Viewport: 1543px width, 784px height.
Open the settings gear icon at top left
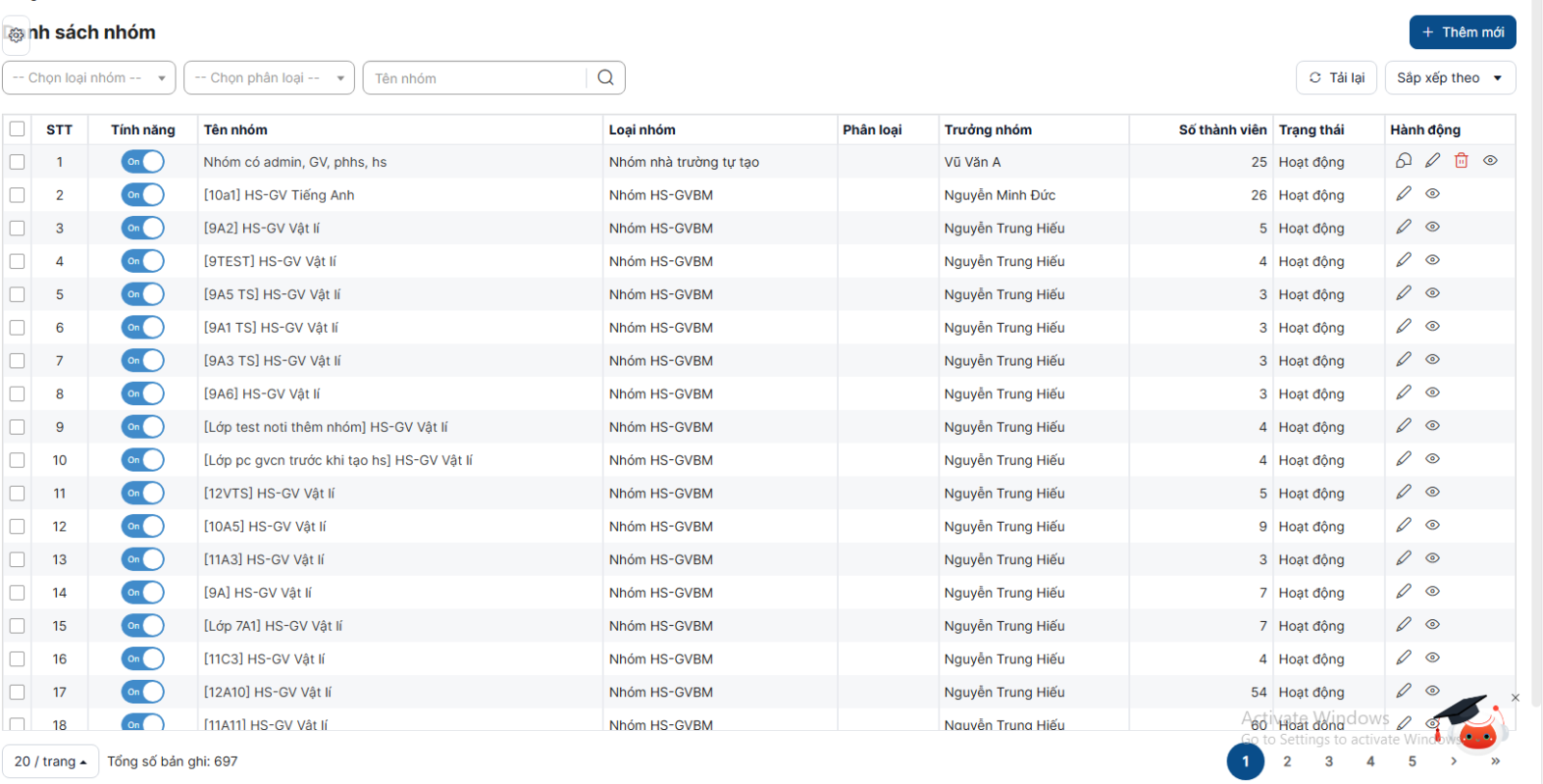16,35
